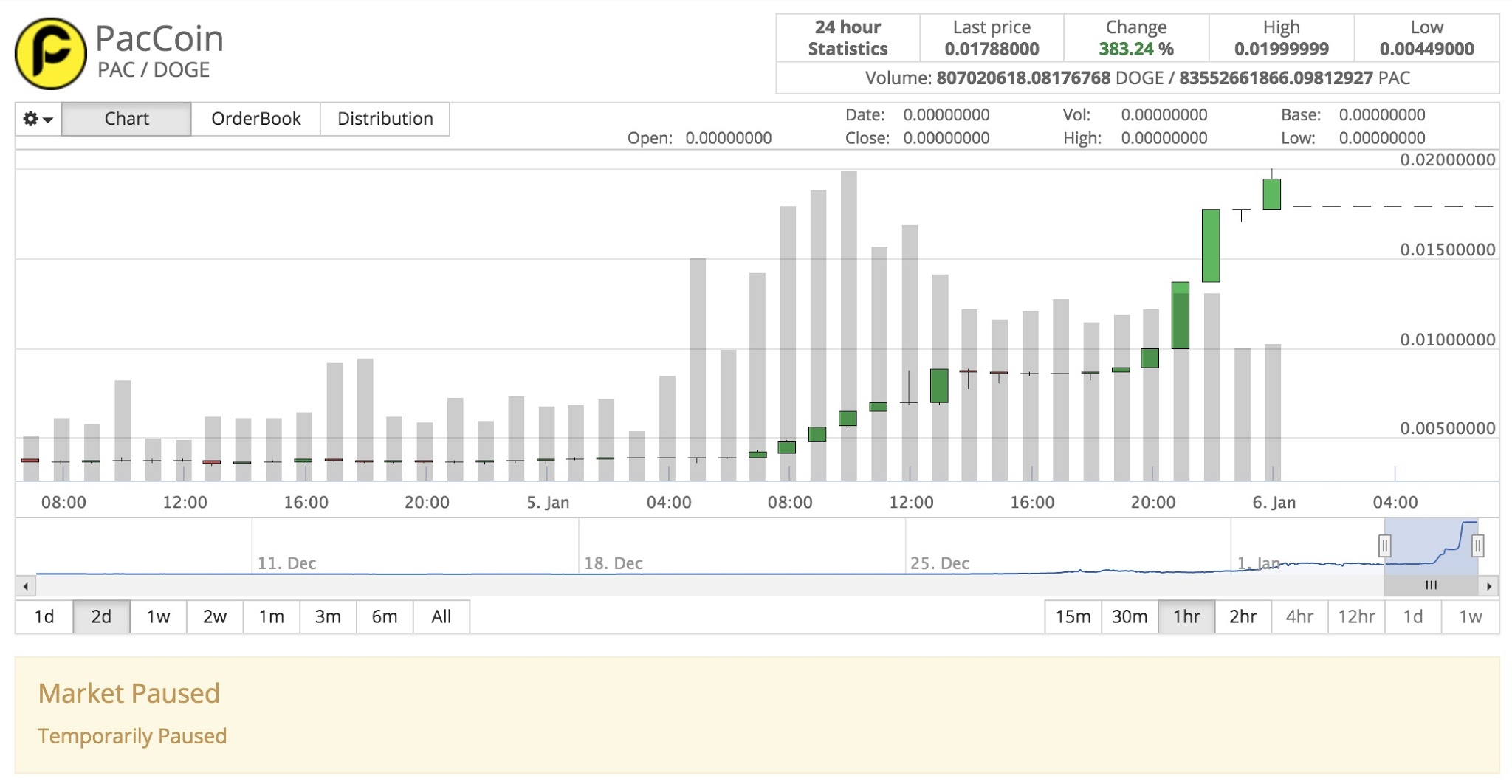This screenshot has height=784, width=1512.
Task: Choose 1d candle interval on right
Action: [1413, 616]
